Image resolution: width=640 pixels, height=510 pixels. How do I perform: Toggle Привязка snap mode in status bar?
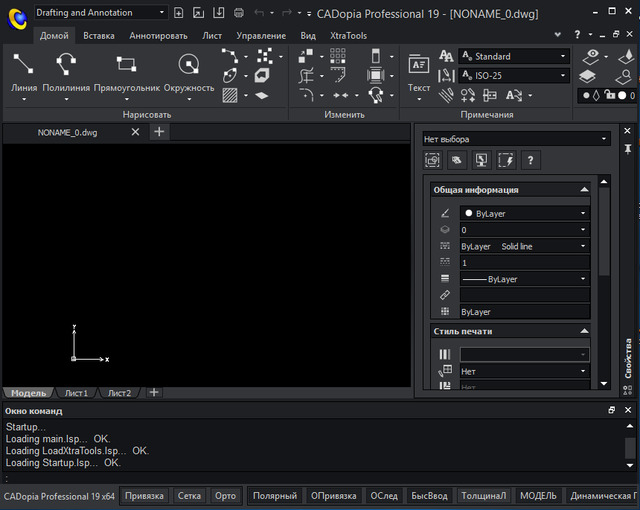pos(144,496)
